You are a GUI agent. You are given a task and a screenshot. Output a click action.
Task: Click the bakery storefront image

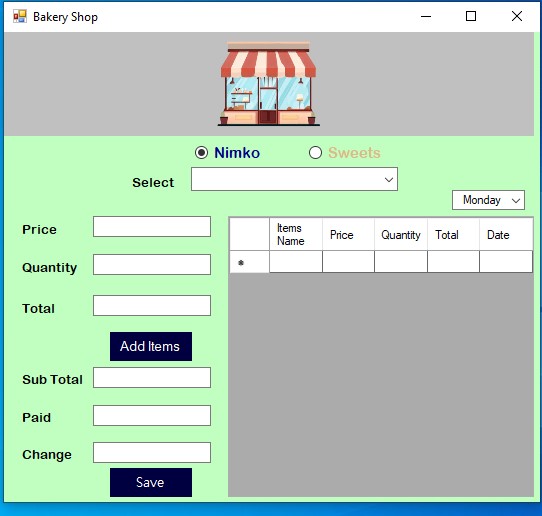(269, 84)
